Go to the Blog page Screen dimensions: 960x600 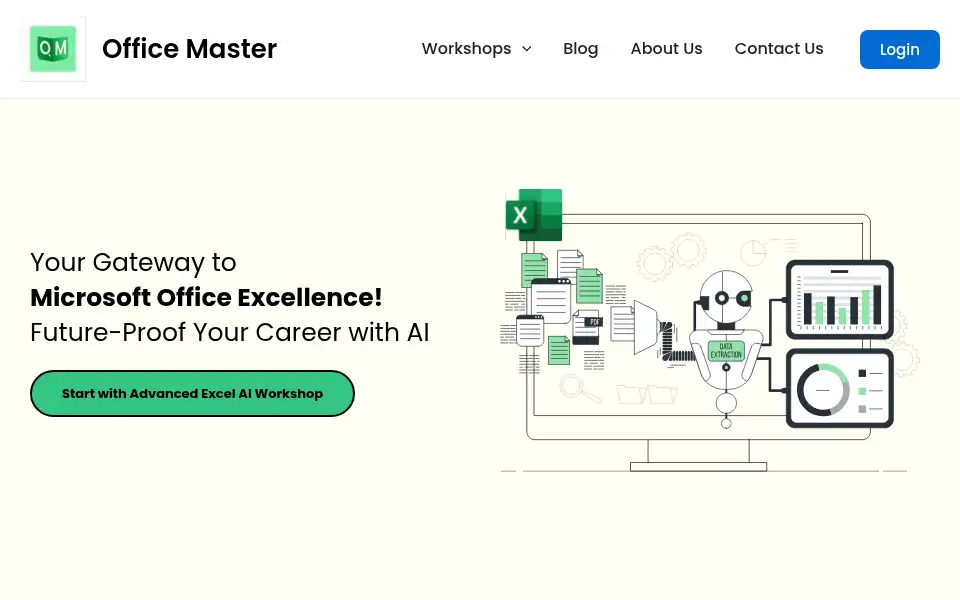580,48
